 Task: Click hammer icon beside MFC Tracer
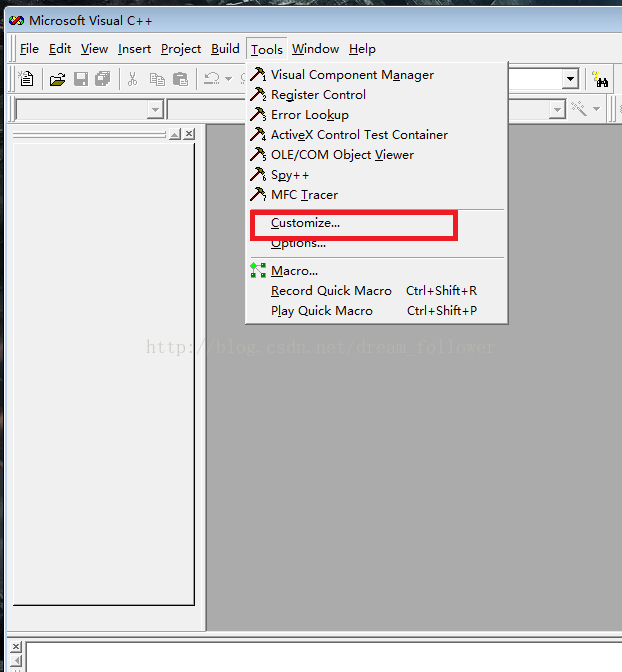(x=258, y=194)
